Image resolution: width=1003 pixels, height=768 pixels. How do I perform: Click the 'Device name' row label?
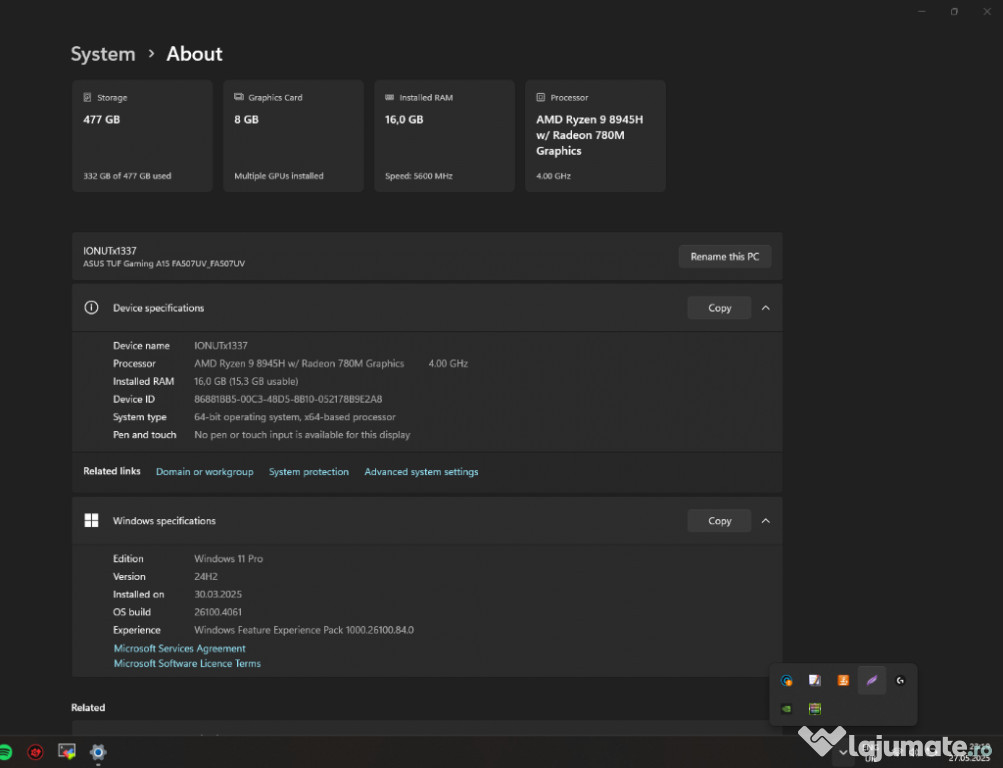(x=141, y=345)
